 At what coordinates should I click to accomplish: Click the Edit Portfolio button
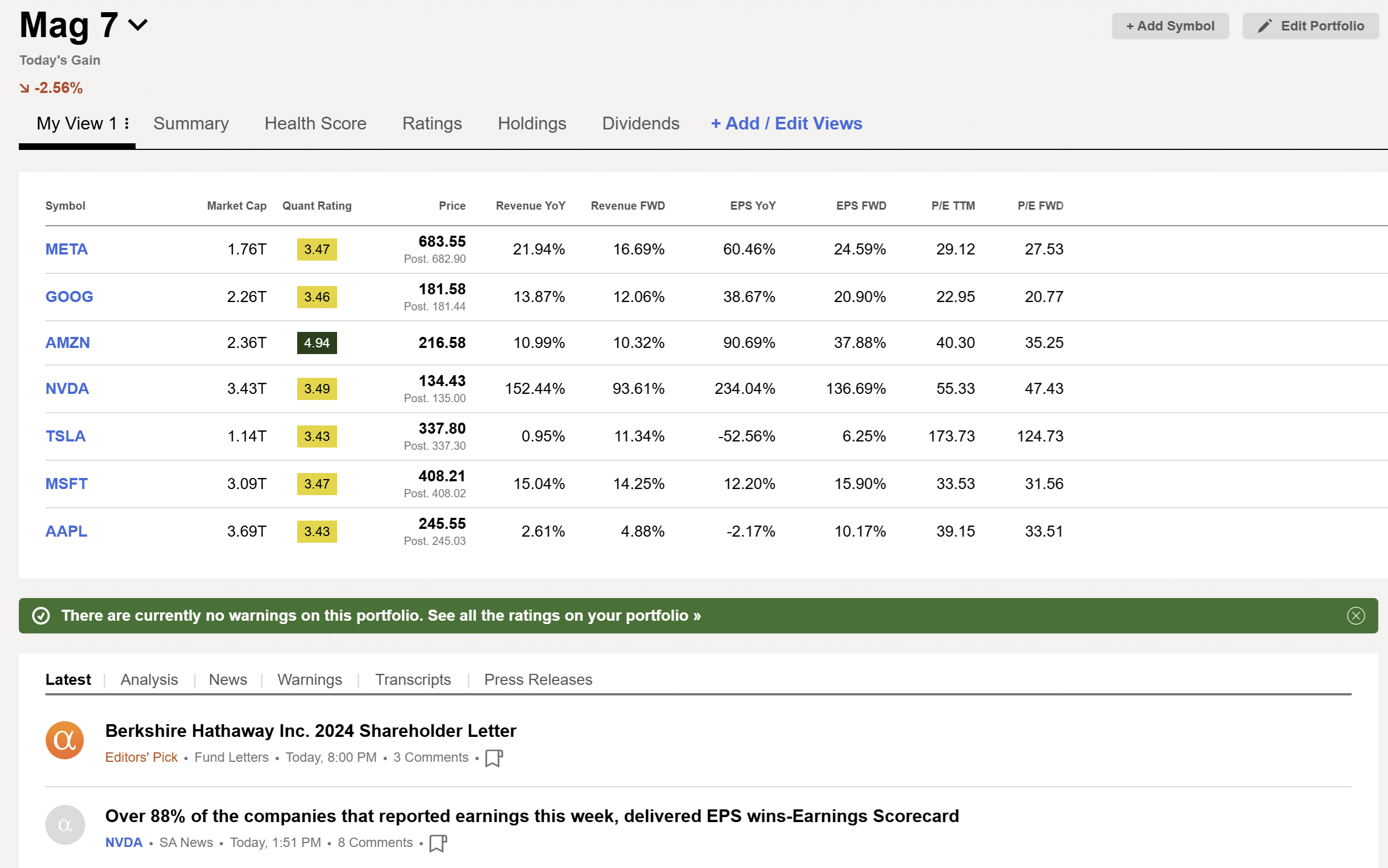point(1311,26)
